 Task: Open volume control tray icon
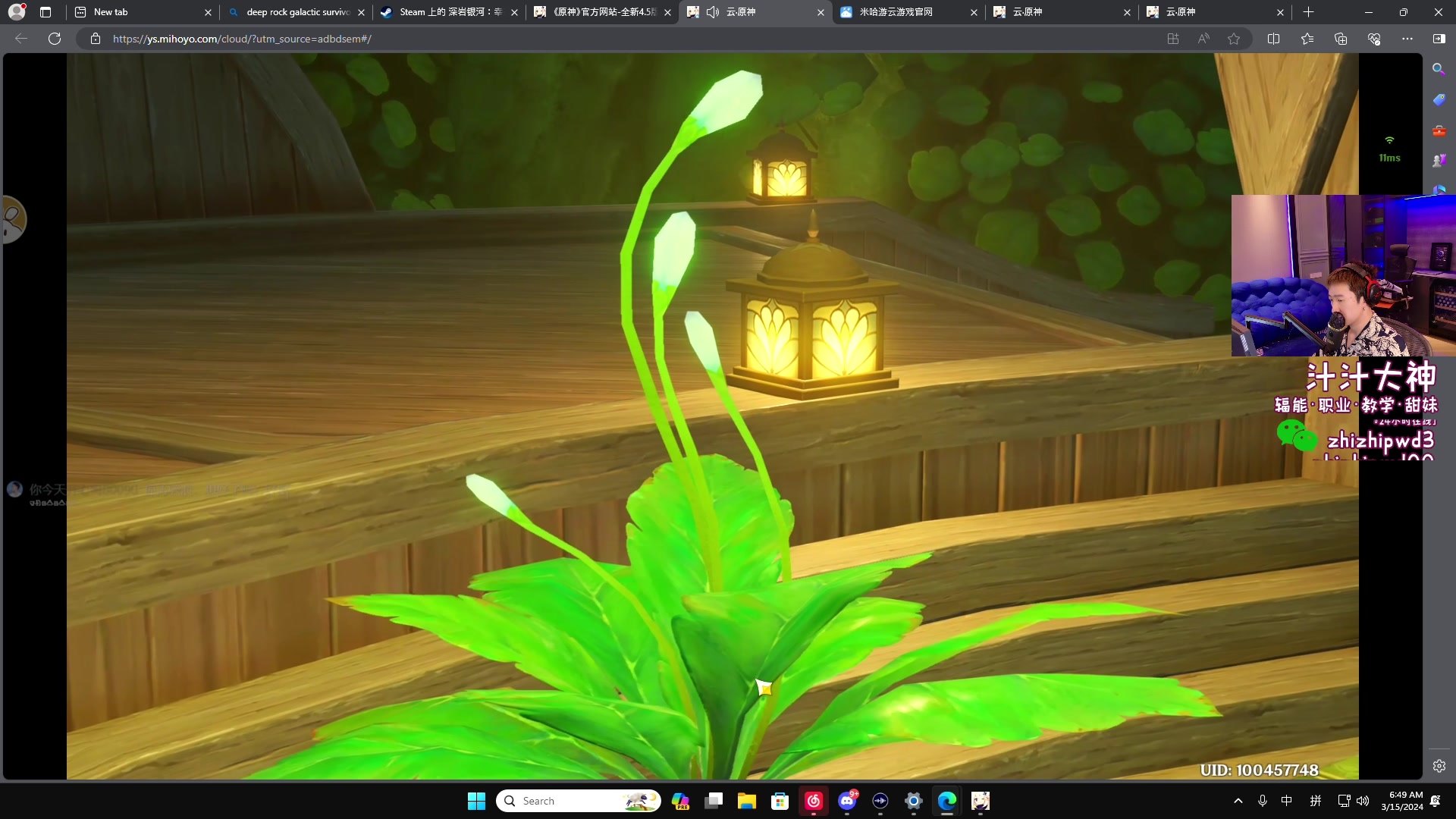(x=1363, y=801)
